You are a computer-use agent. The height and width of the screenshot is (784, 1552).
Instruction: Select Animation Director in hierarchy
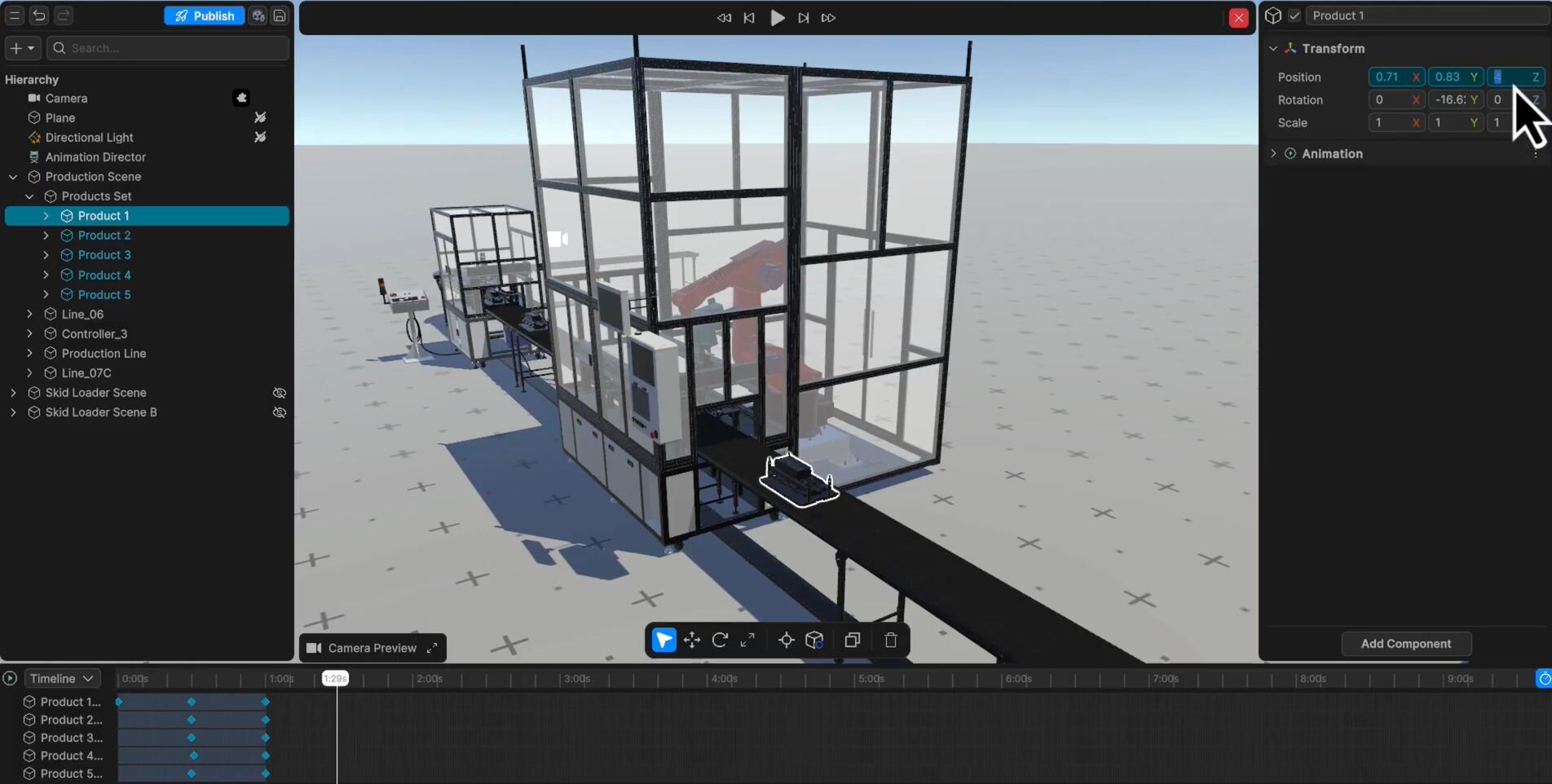tap(95, 157)
